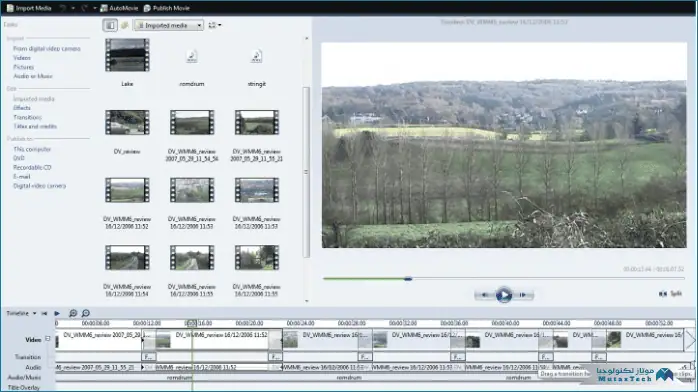Open the Redo history dropdown arrow
This screenshot has width=698, height=392.
click(95, 8)
